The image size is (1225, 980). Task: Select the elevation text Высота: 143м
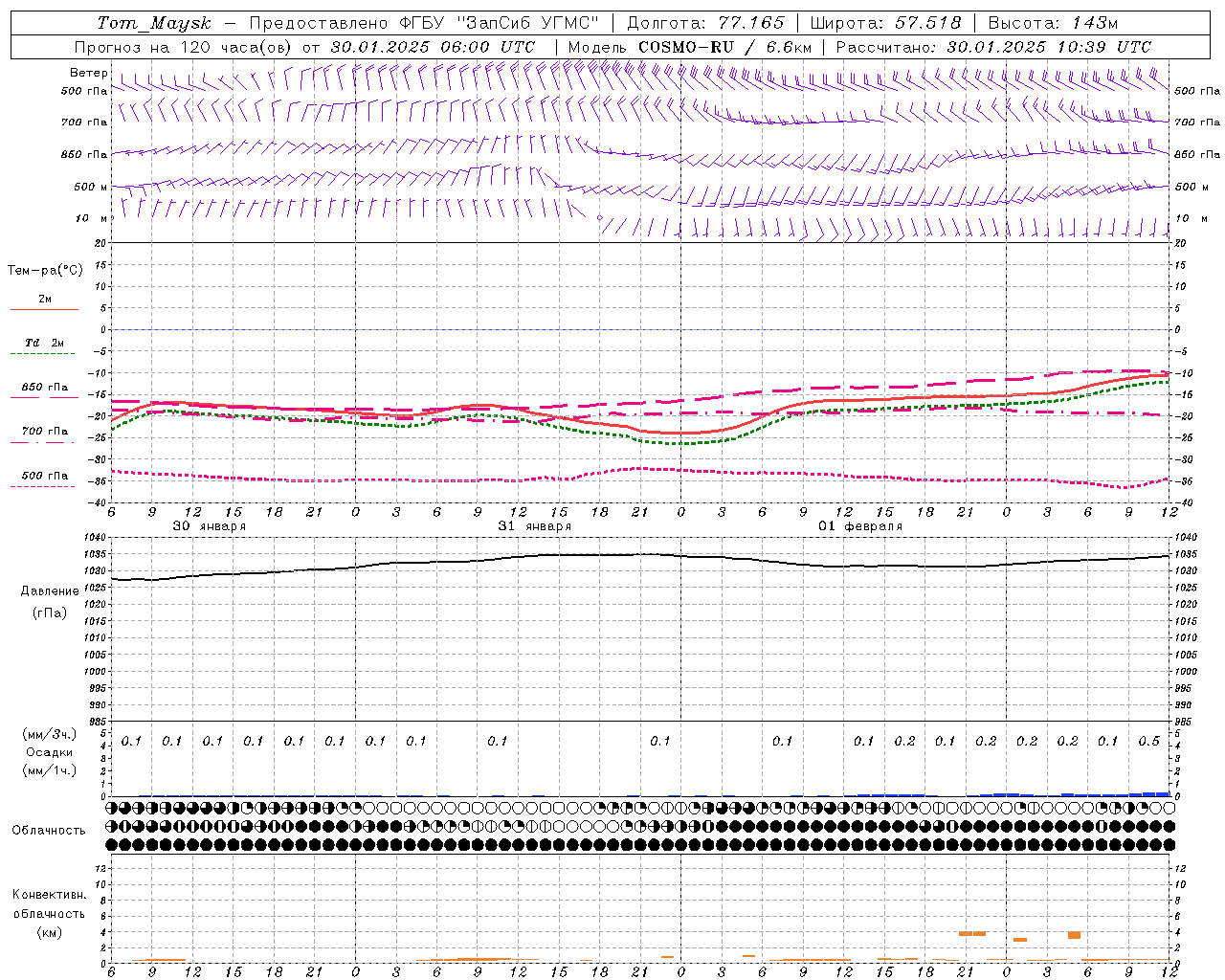(x=1053, y=23)
